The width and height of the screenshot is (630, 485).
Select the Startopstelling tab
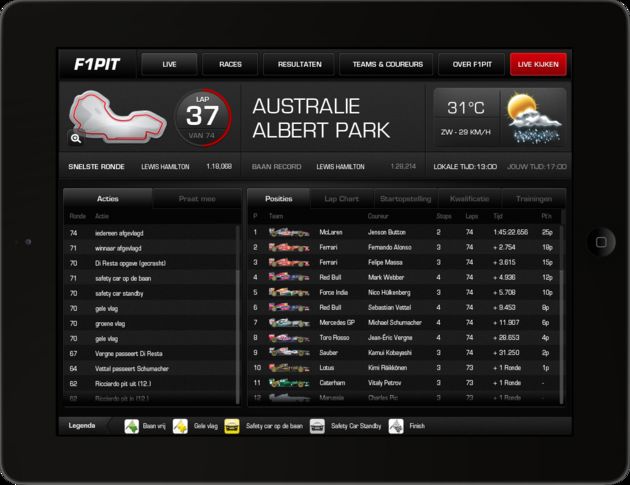click(x=405, y=199)
